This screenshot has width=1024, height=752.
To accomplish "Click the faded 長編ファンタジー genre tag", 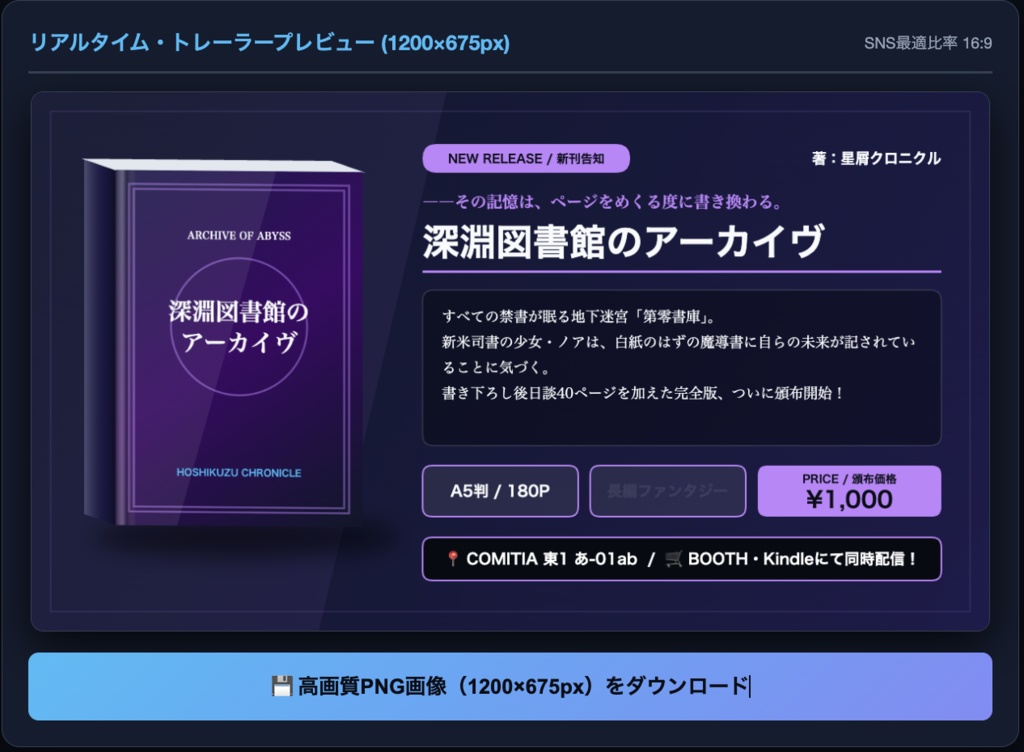I will 667,491.
